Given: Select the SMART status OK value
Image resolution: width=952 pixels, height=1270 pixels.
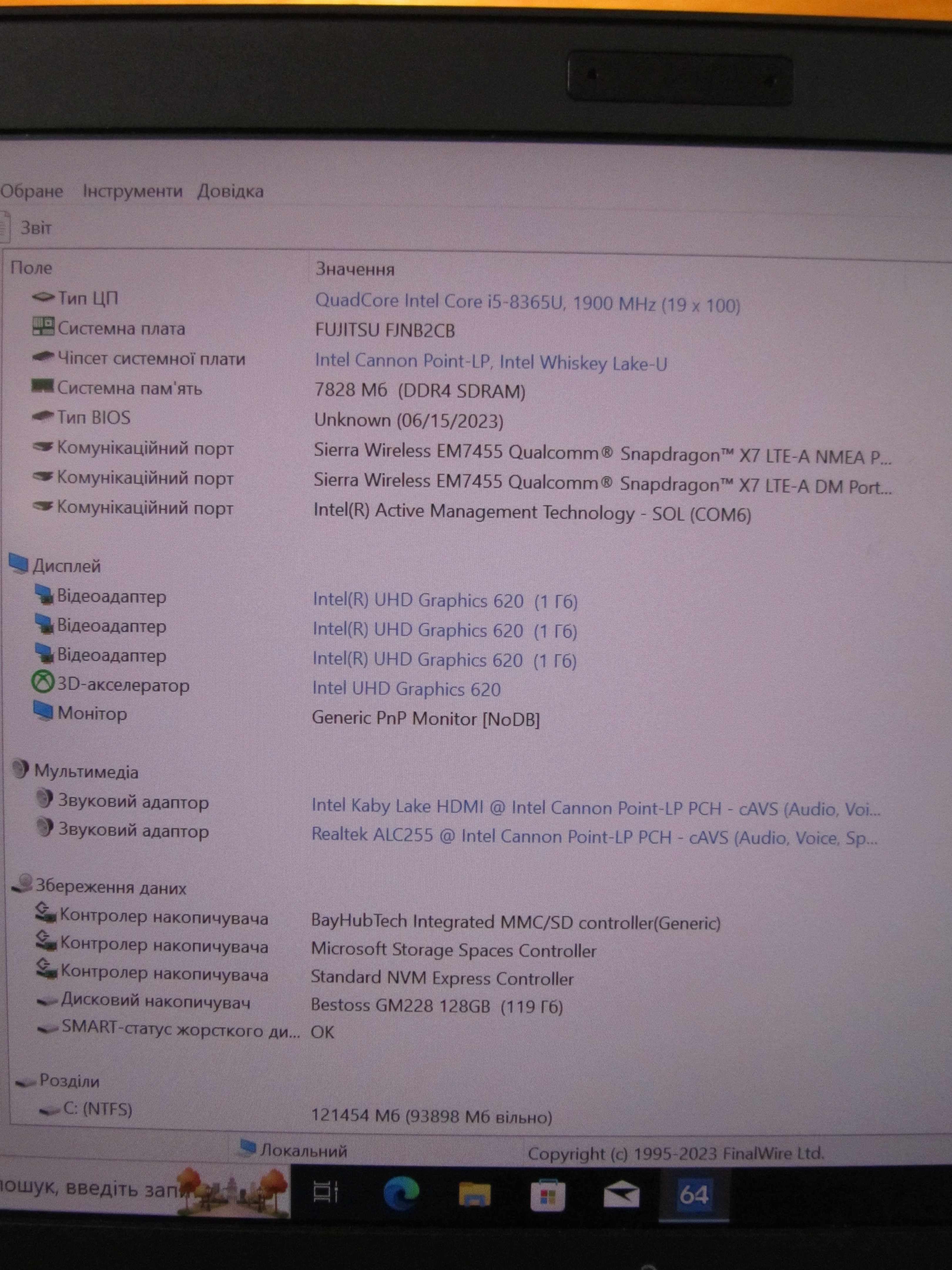Looking at the screenshot, I should coord(322,1032).
